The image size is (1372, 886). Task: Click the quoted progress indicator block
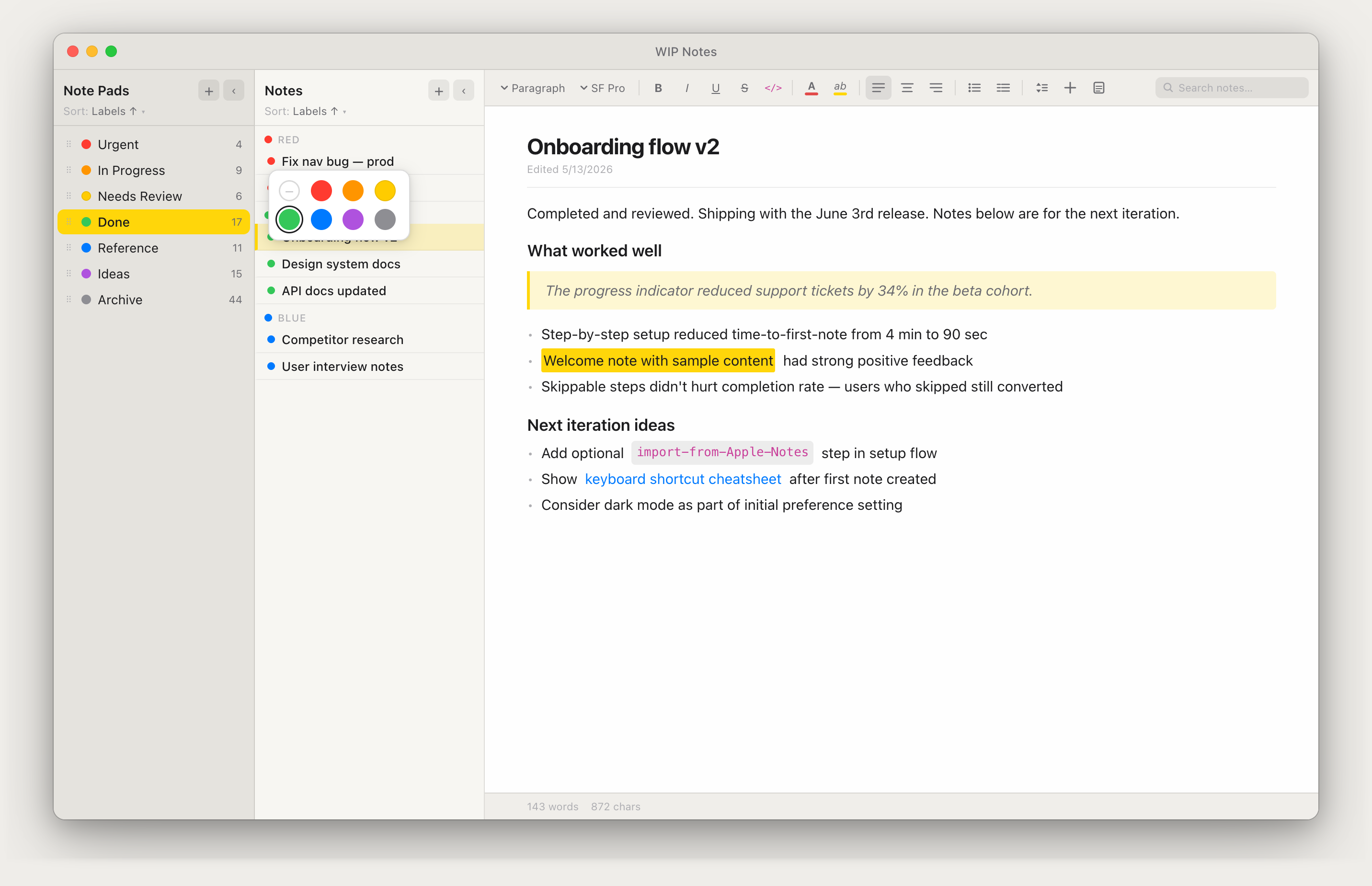coord(901,290)
